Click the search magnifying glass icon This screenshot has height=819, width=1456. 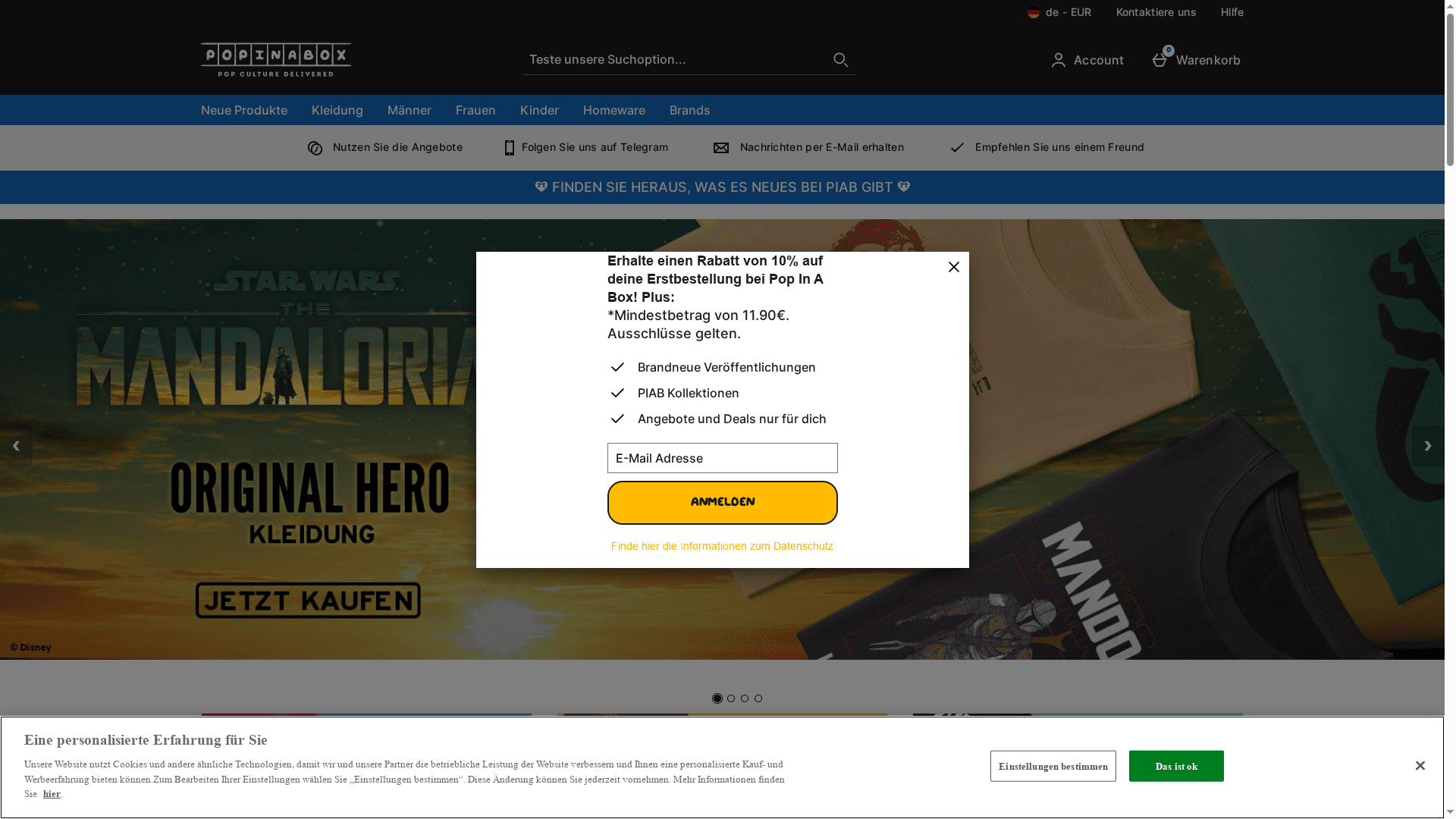coord(840,59)
